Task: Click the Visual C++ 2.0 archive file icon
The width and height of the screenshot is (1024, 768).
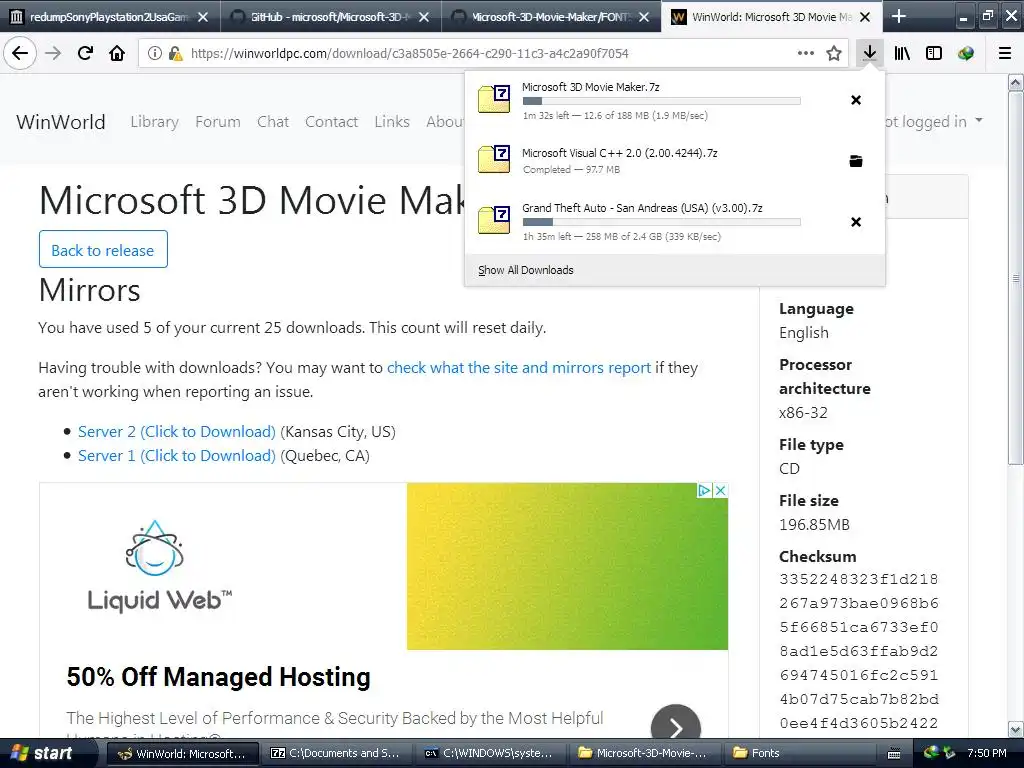Action: (494, 159)
